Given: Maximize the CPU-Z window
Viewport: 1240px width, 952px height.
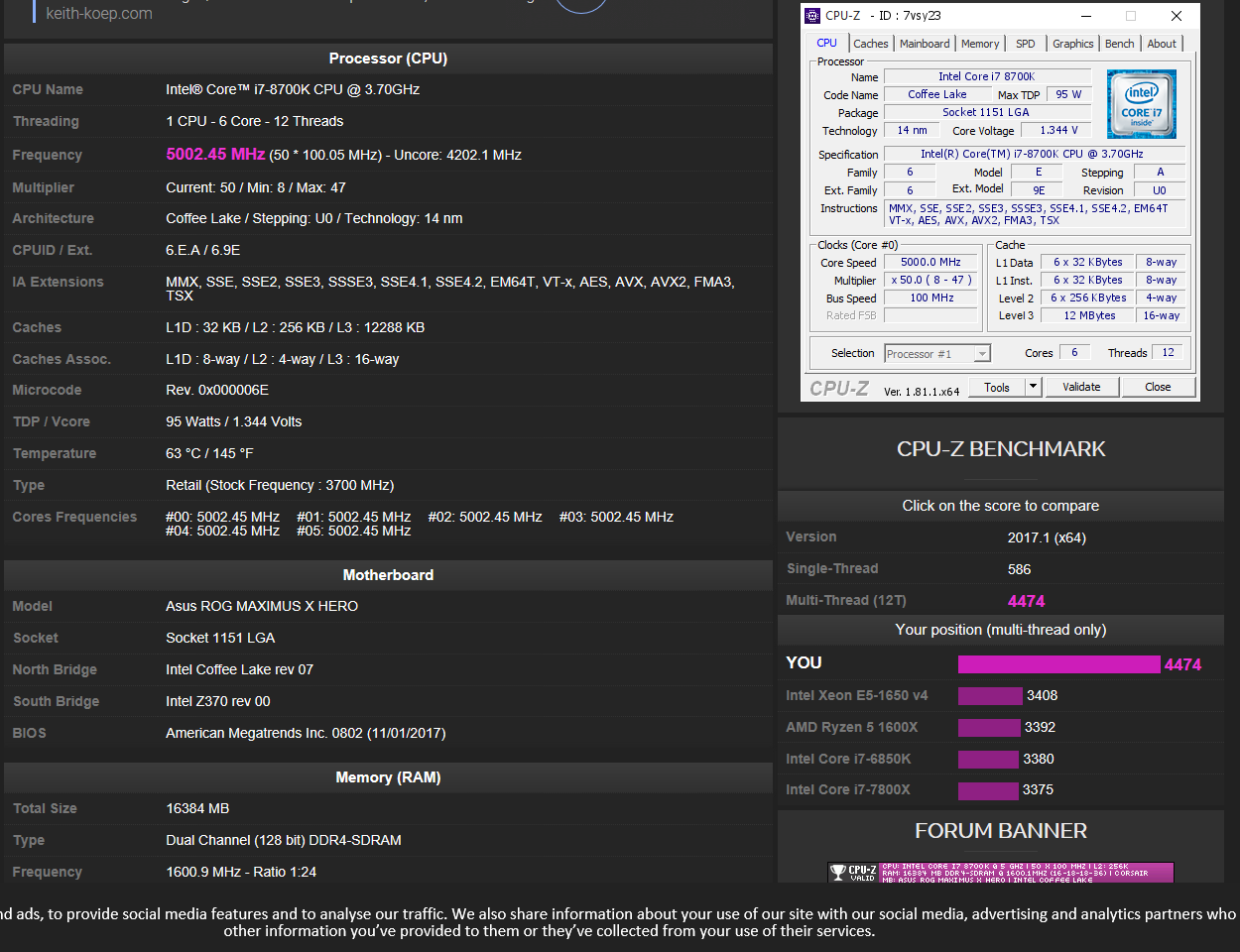Looking at the screenshot, I should coord(1131,16).
